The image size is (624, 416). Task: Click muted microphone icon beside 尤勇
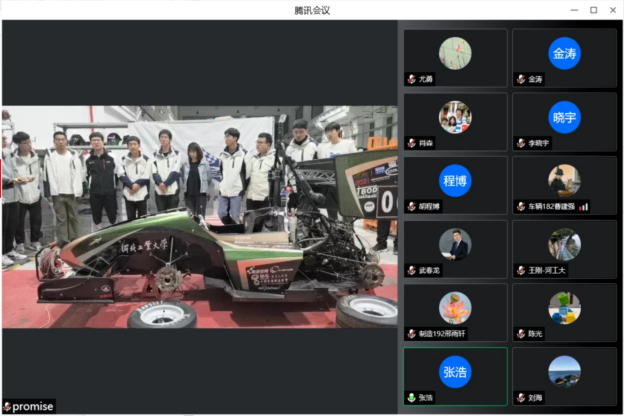[x=411, y=79]
